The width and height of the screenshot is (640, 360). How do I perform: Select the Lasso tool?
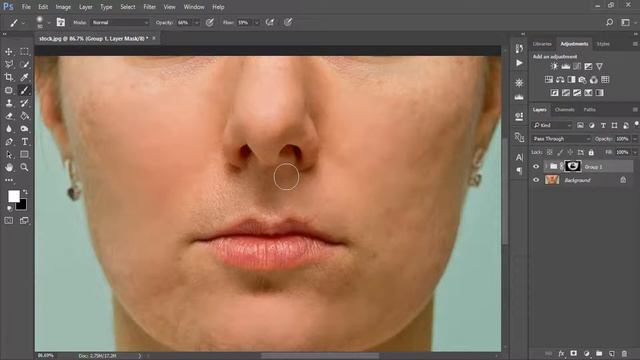(9, 64)
